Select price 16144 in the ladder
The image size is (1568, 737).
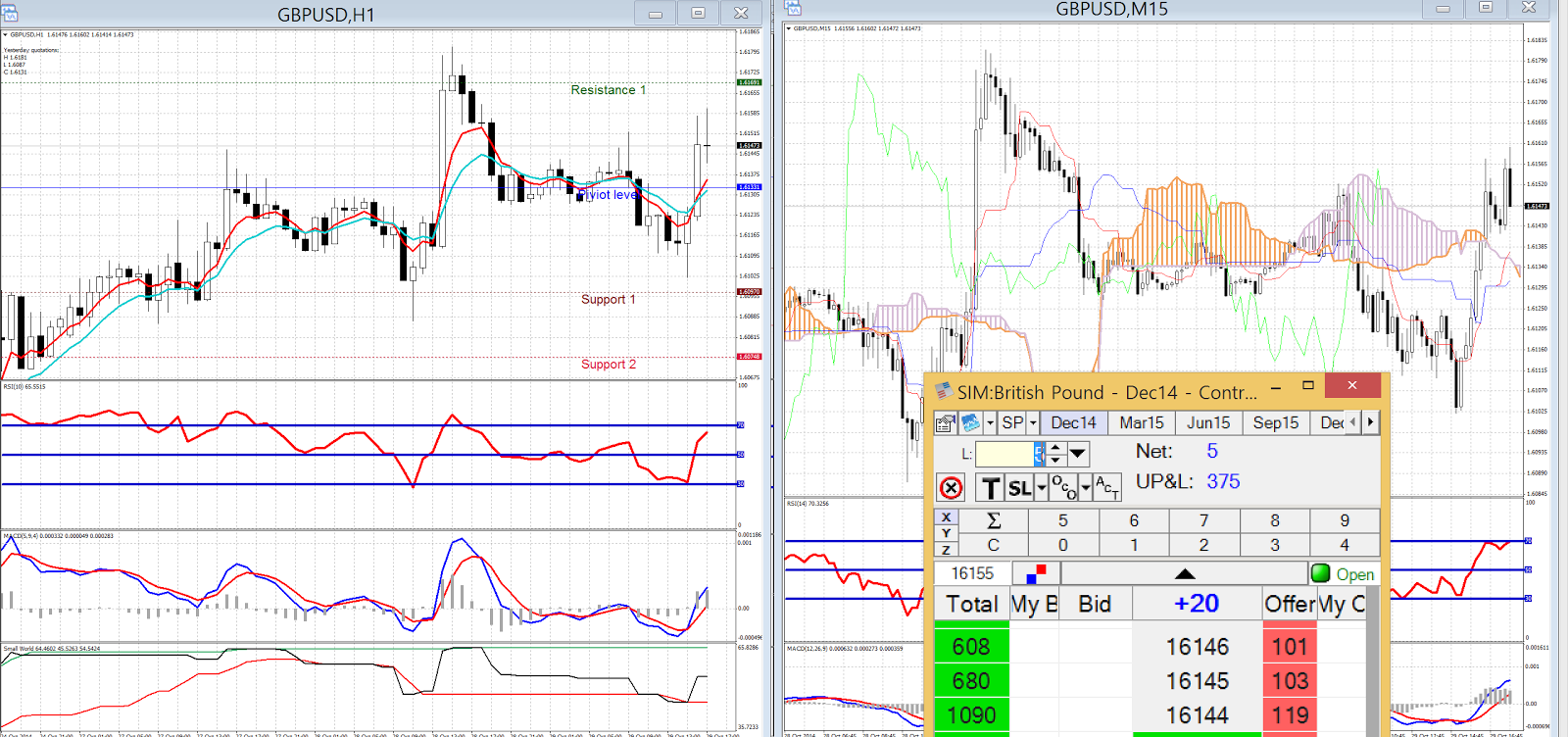pos(1197,715)
